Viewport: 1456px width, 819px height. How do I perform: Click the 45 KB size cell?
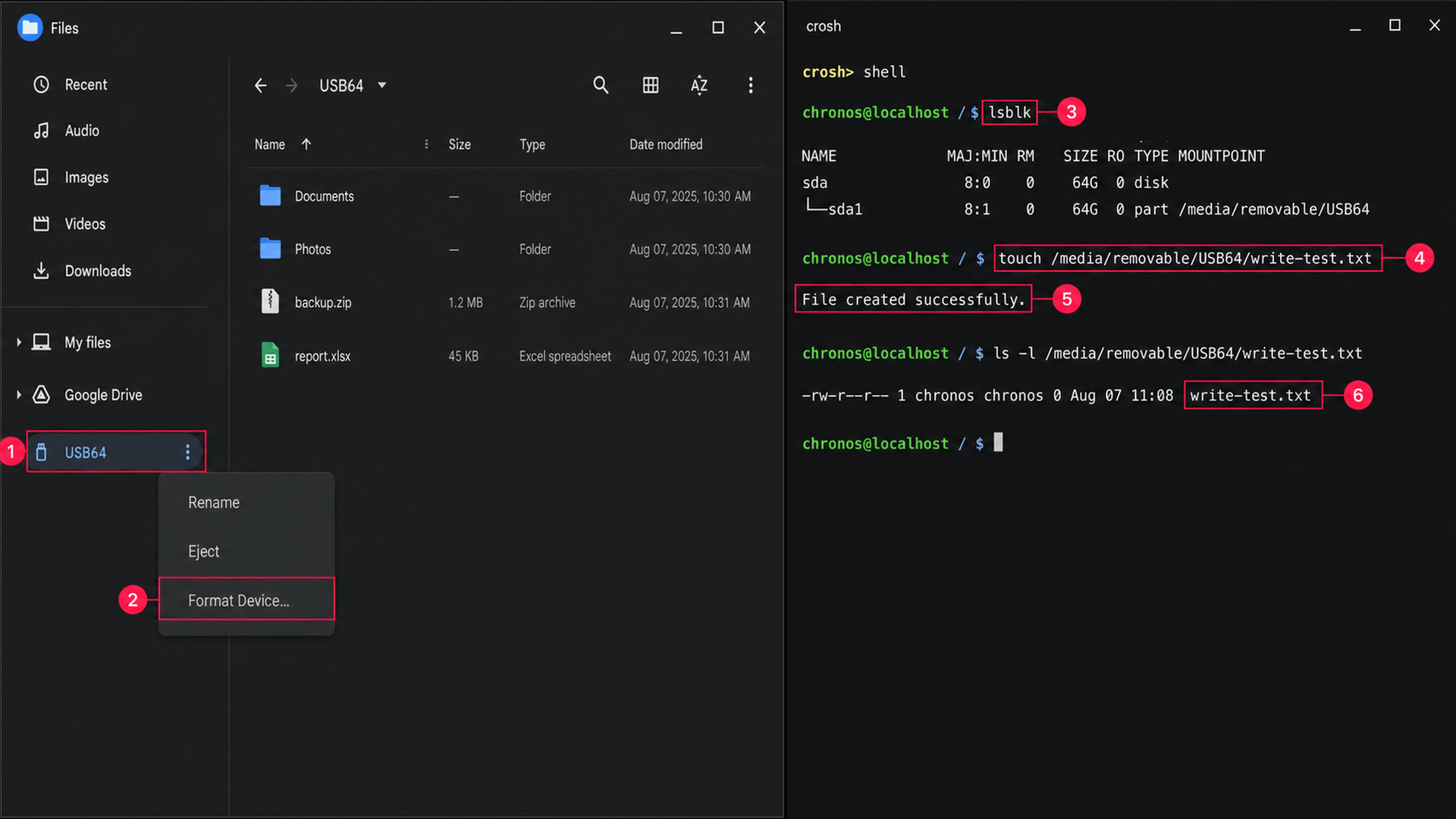[x=463, y=356]
